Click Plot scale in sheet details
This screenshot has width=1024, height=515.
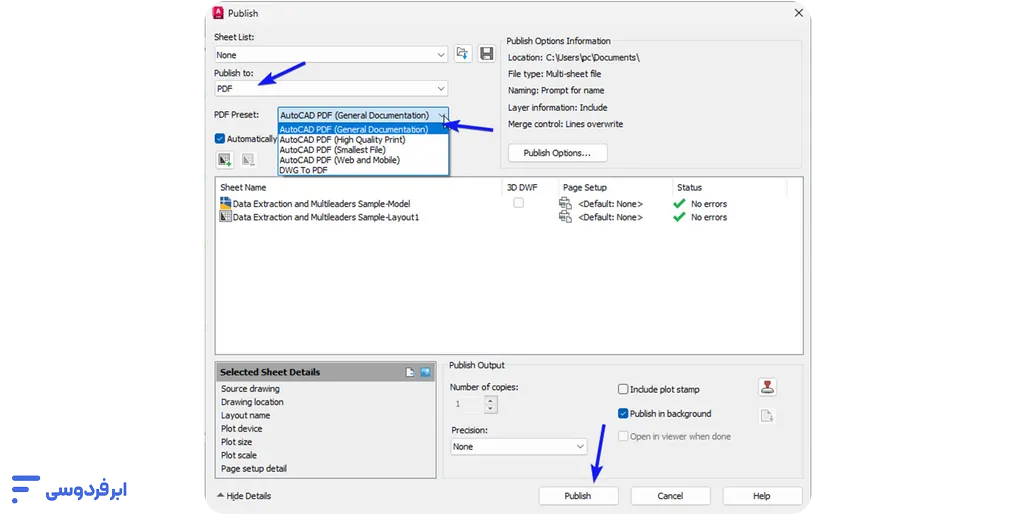[239, 455]
